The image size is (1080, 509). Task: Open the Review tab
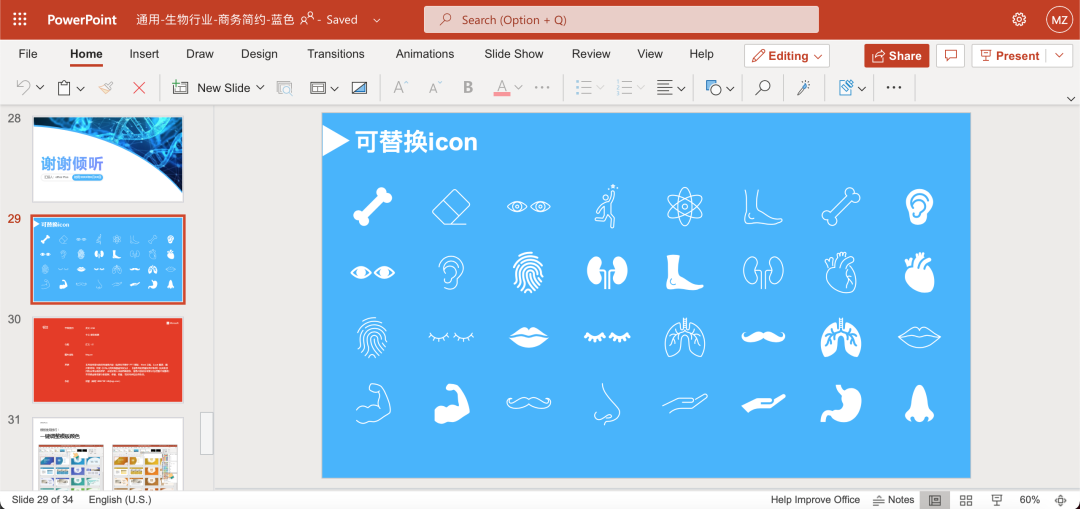(x=591, y=54)
